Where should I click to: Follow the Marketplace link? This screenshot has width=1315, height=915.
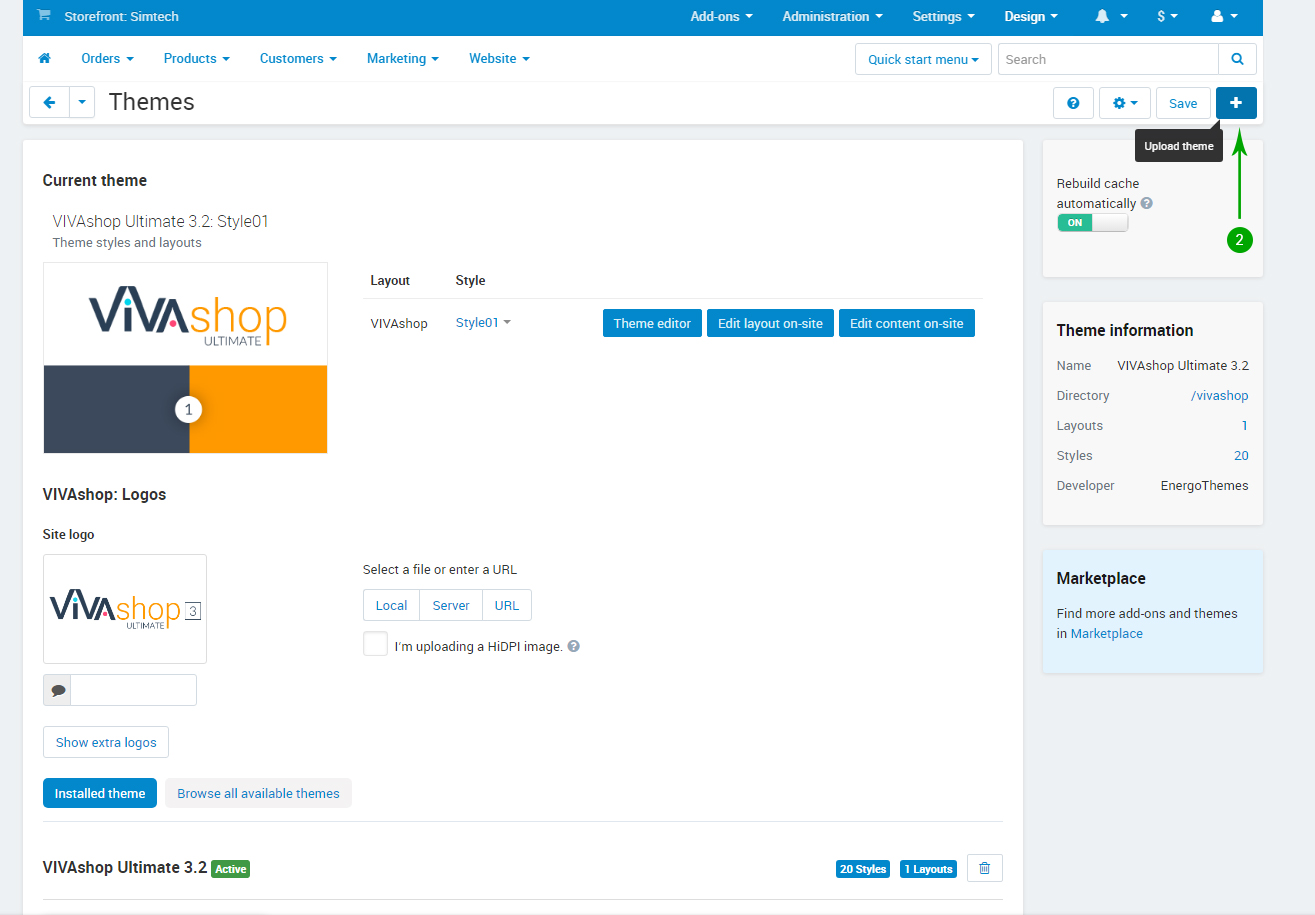pyautogui.click(x=1106, y=634)
